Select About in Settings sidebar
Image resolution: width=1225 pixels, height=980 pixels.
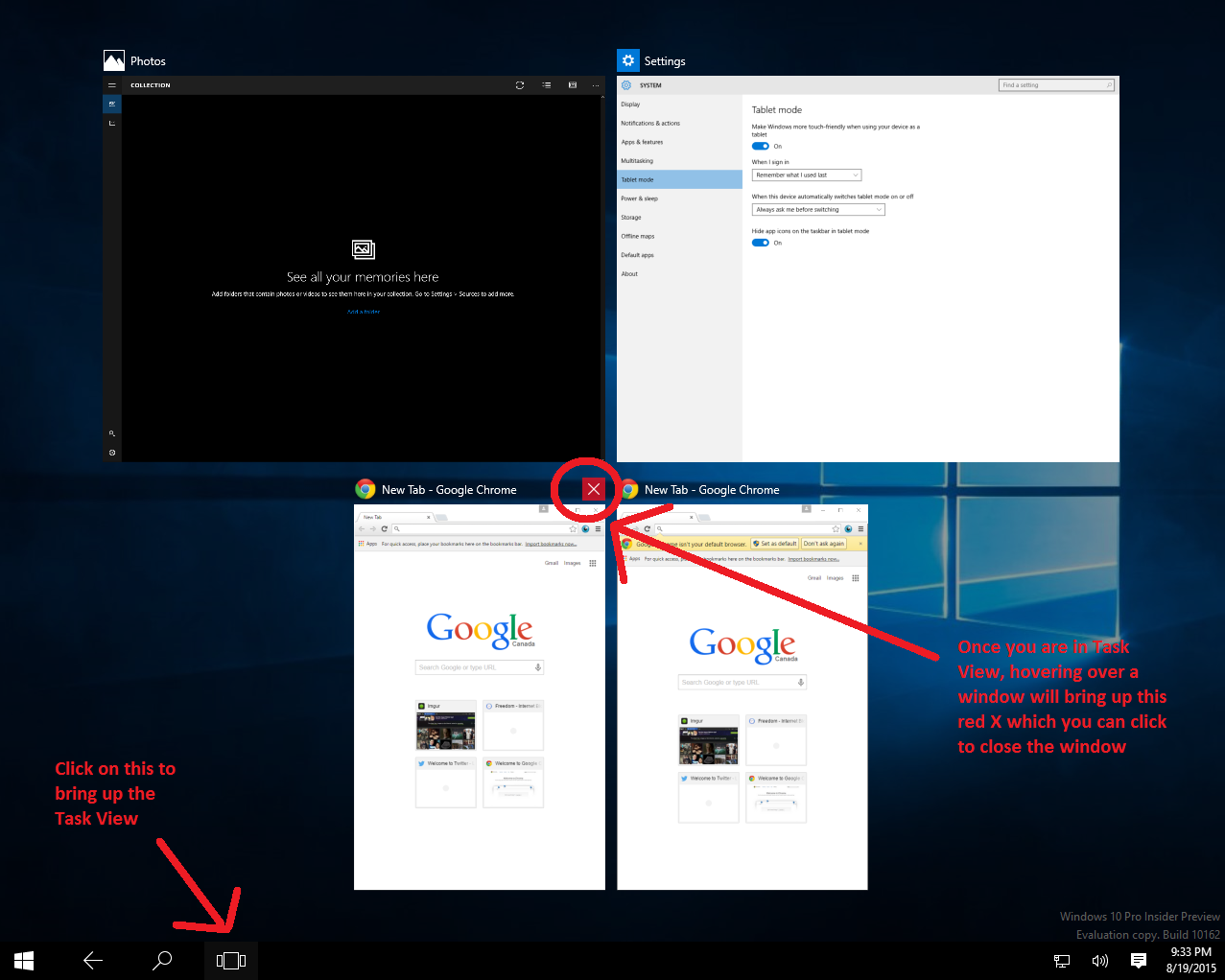[680, 274]
